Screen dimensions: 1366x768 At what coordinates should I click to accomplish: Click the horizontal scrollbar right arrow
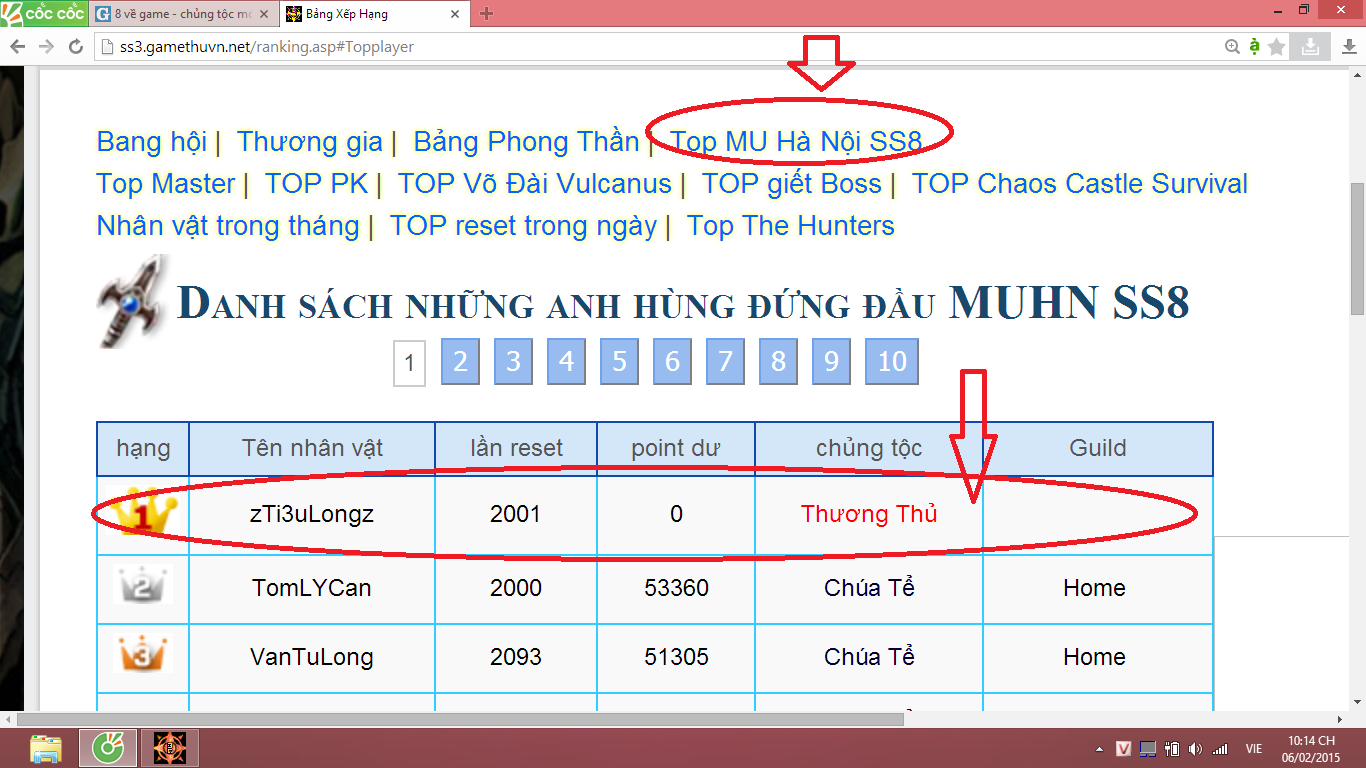point(1341,719)
